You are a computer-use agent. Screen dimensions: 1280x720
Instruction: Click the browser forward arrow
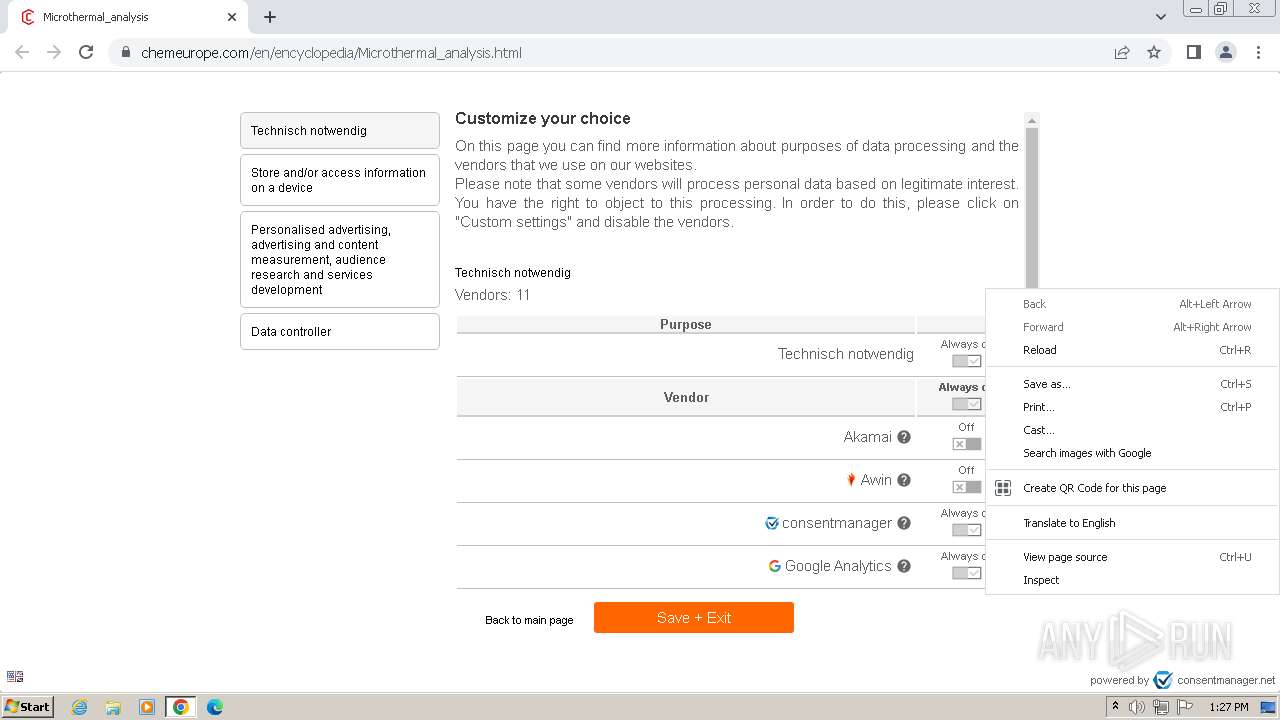click(x=54, y=52)
